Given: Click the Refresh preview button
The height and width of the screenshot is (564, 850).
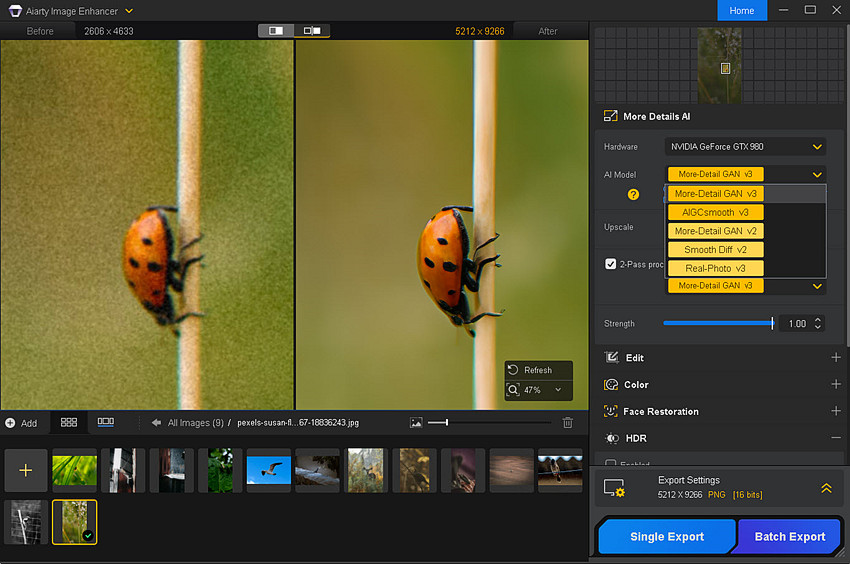Looking at the screenshot, I should click(x=538, y=370).
